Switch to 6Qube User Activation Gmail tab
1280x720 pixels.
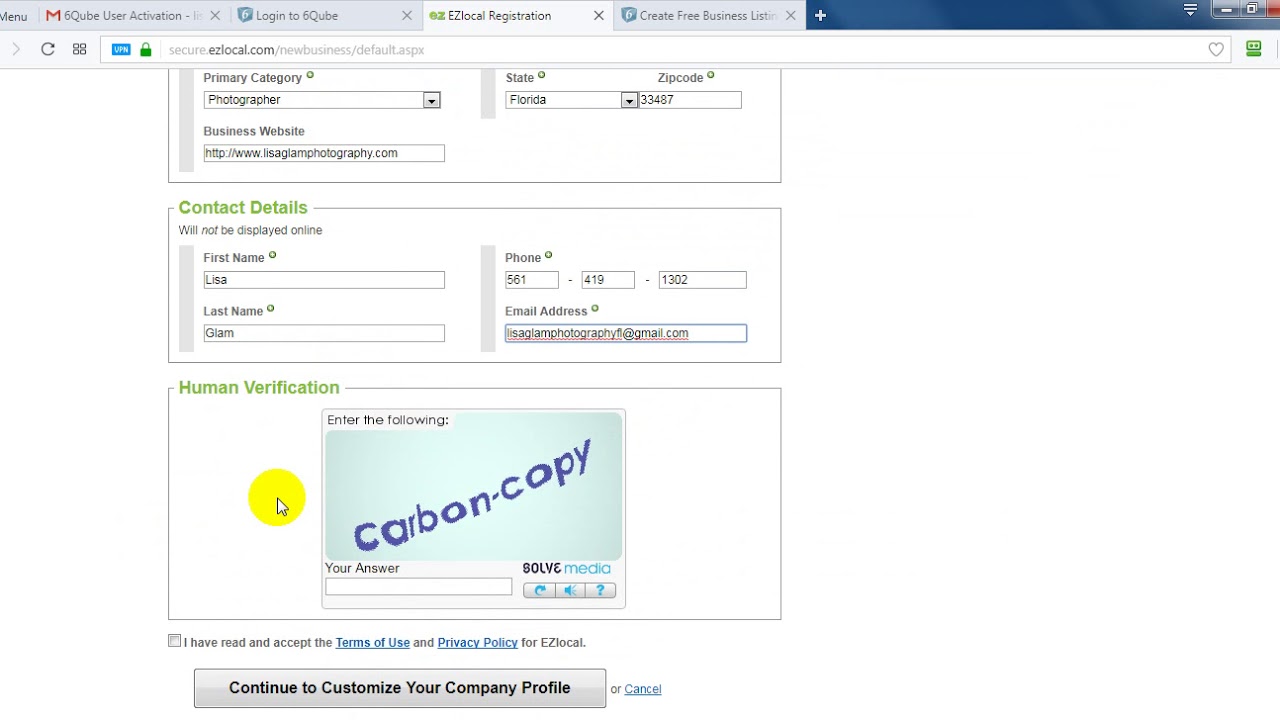coord(123,15)
